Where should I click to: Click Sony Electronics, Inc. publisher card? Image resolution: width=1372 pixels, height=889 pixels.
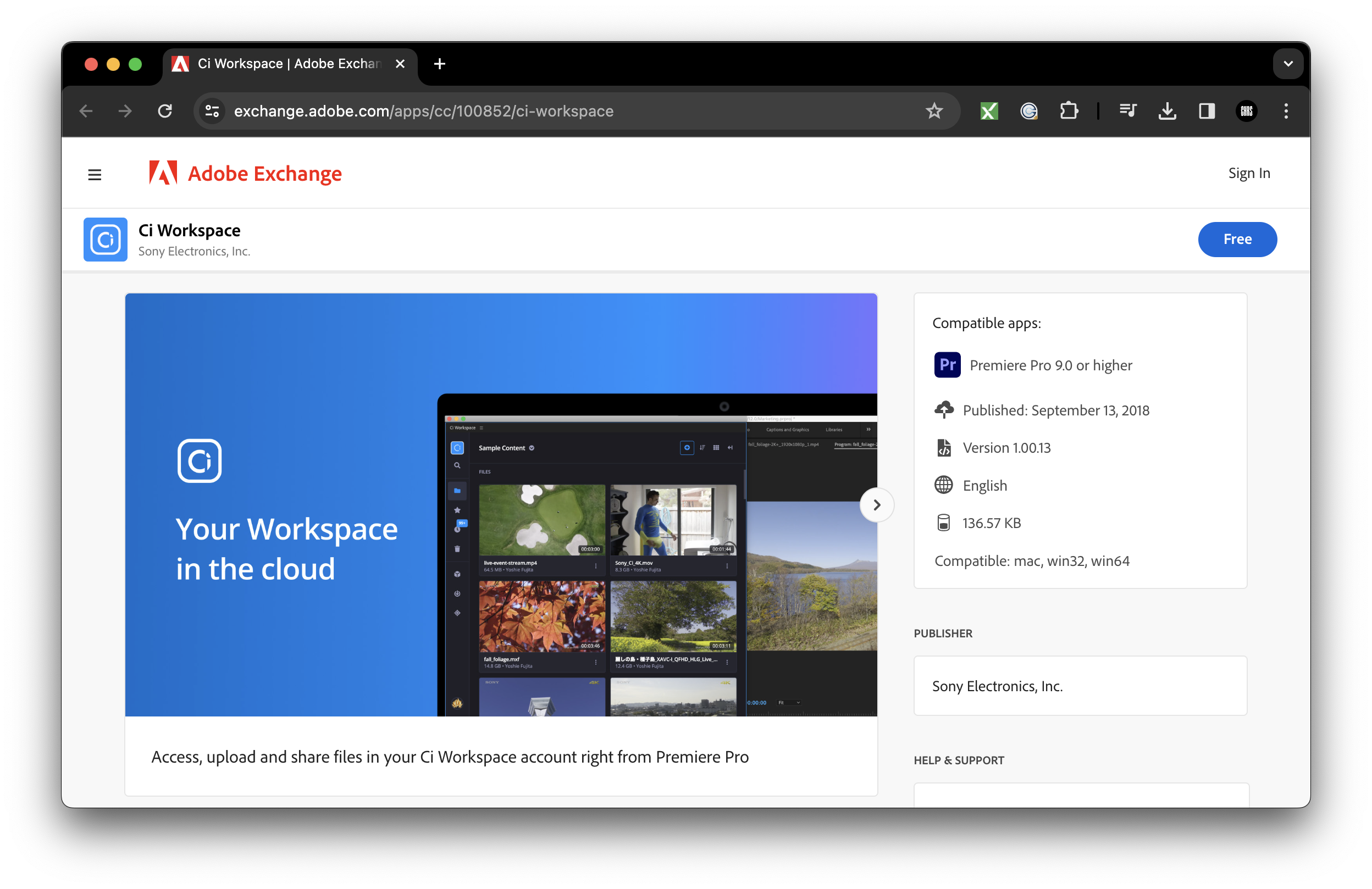1080,685
